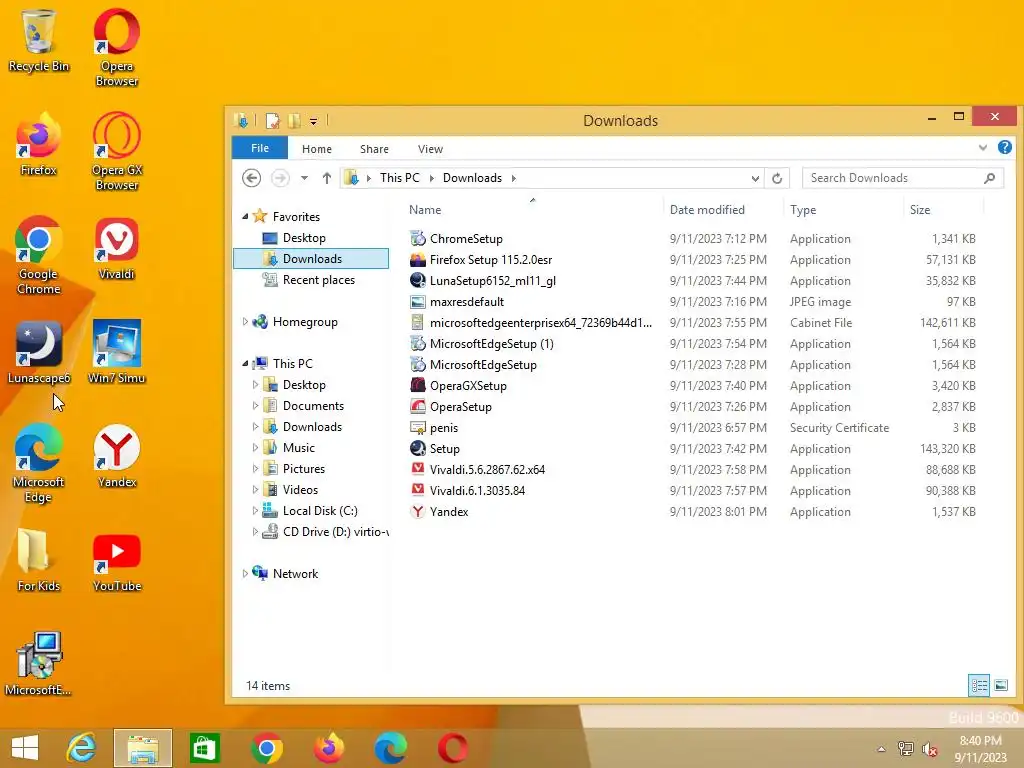Go back with the Back arrow
Image resolution: width=1024 pixels, height=768 pixels.
click(251, 178)
